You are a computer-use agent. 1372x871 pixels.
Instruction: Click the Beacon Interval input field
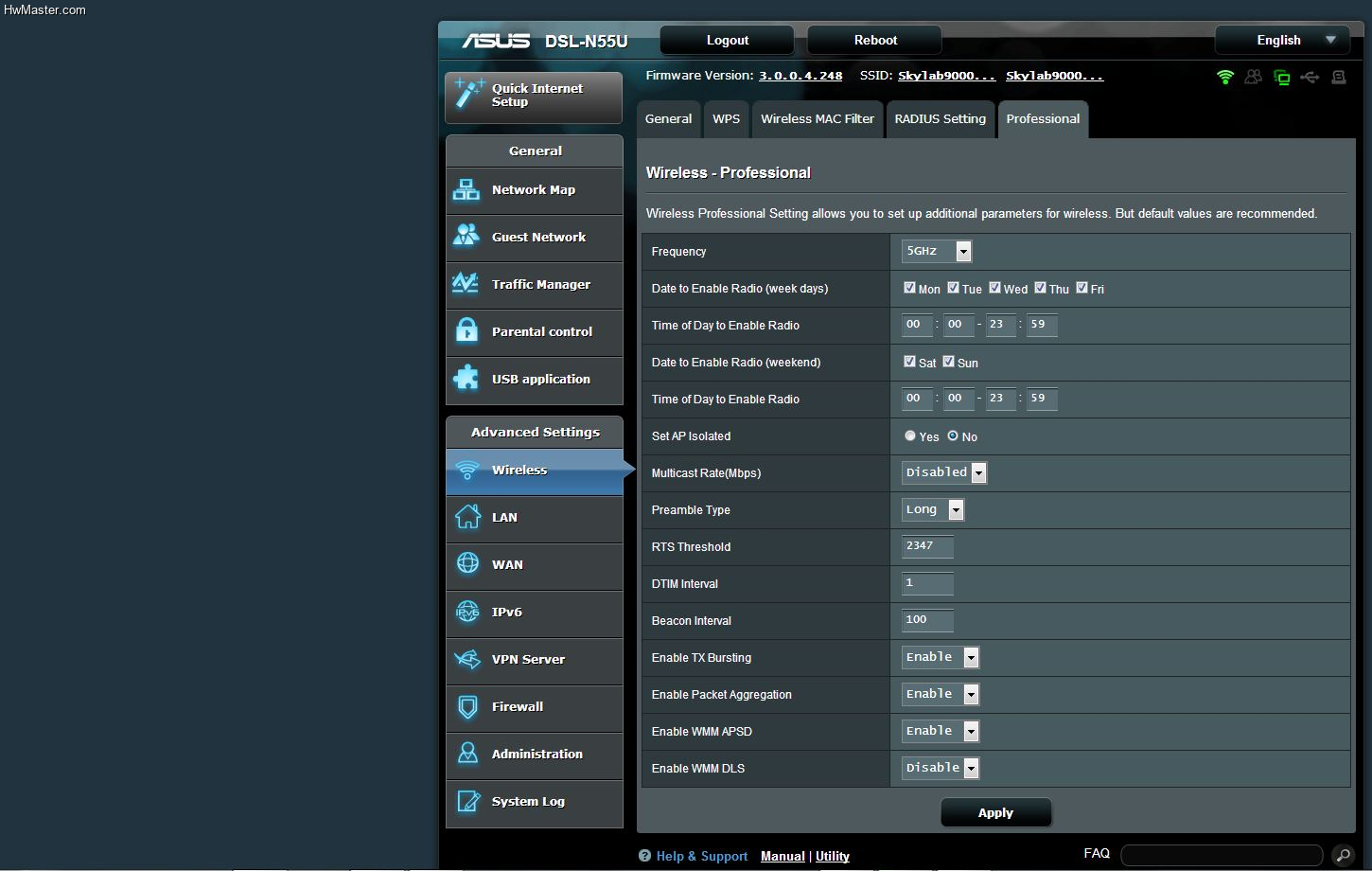click(x=927, y=620)
